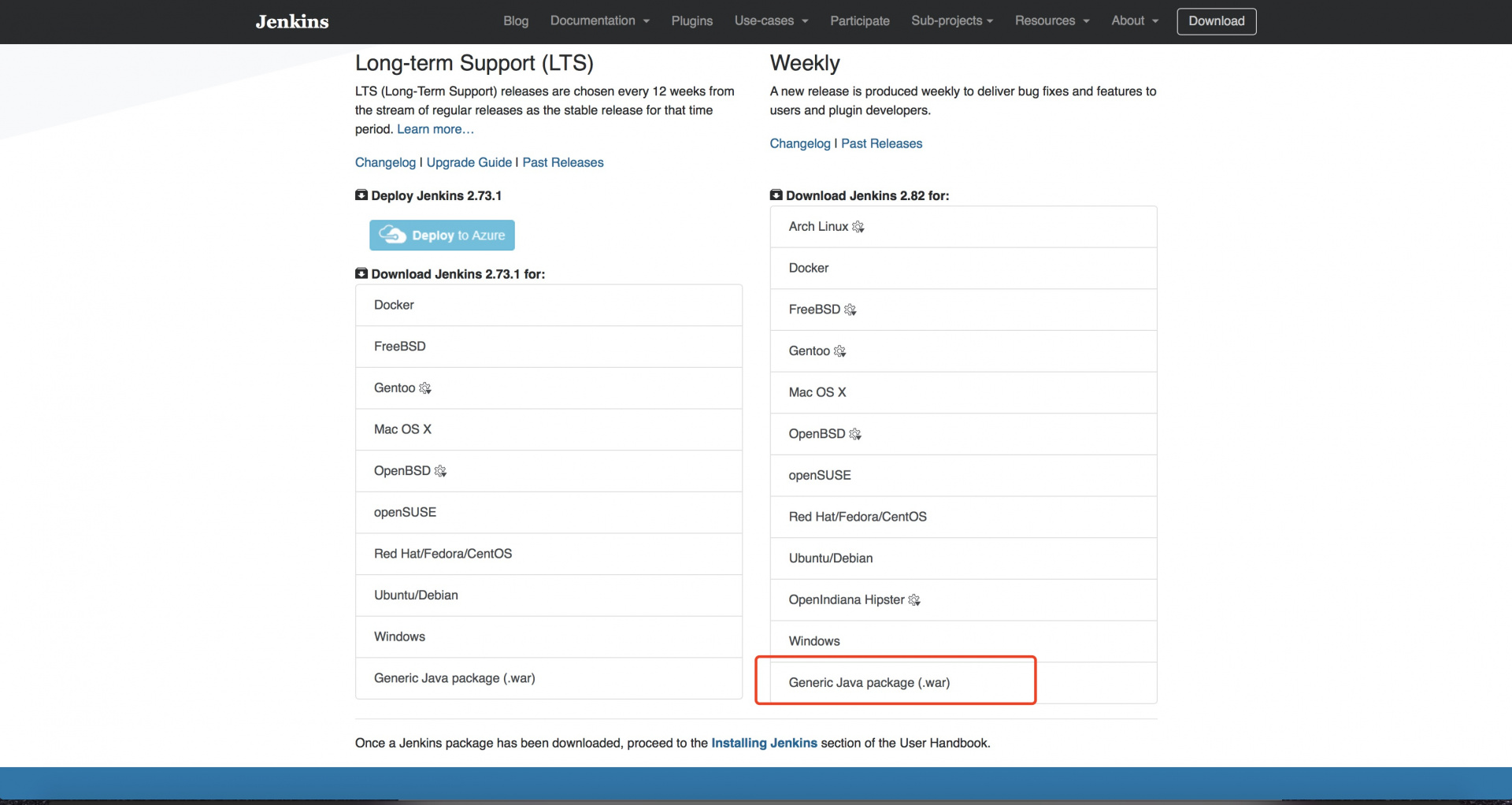Select OpenBSD in the LTS download list
This screenshot has height=805, width=1512.
549,471
